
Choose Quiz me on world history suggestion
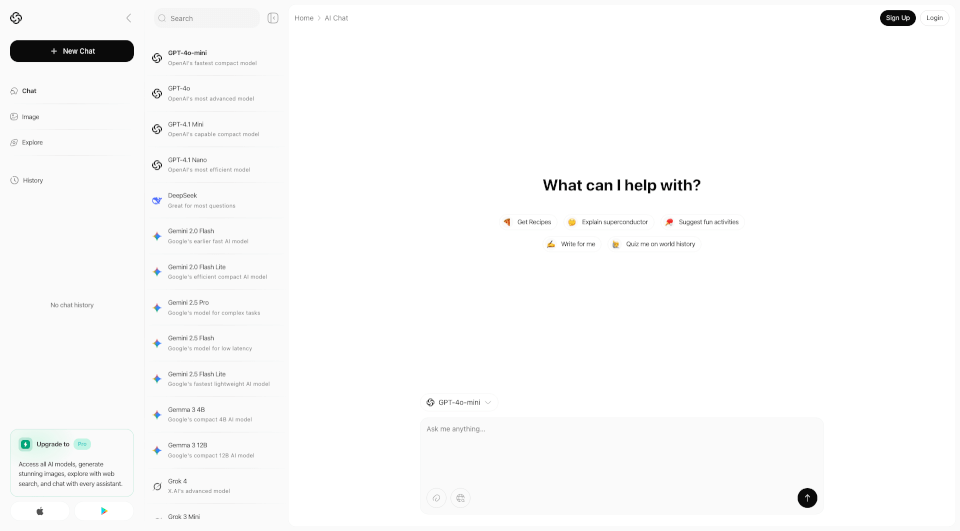(x=654, y=244)
